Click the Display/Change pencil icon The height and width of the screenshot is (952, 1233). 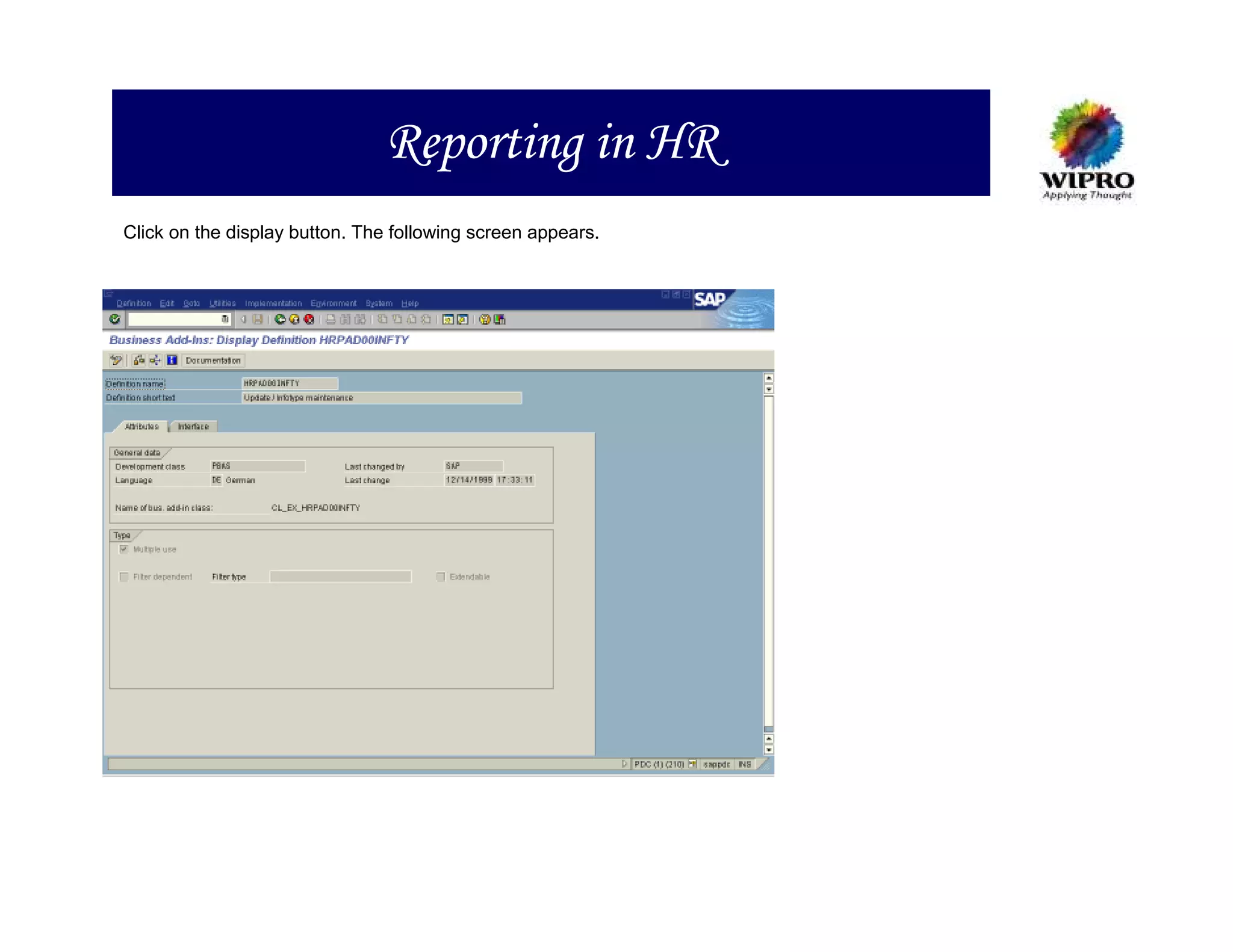(116, 360)
